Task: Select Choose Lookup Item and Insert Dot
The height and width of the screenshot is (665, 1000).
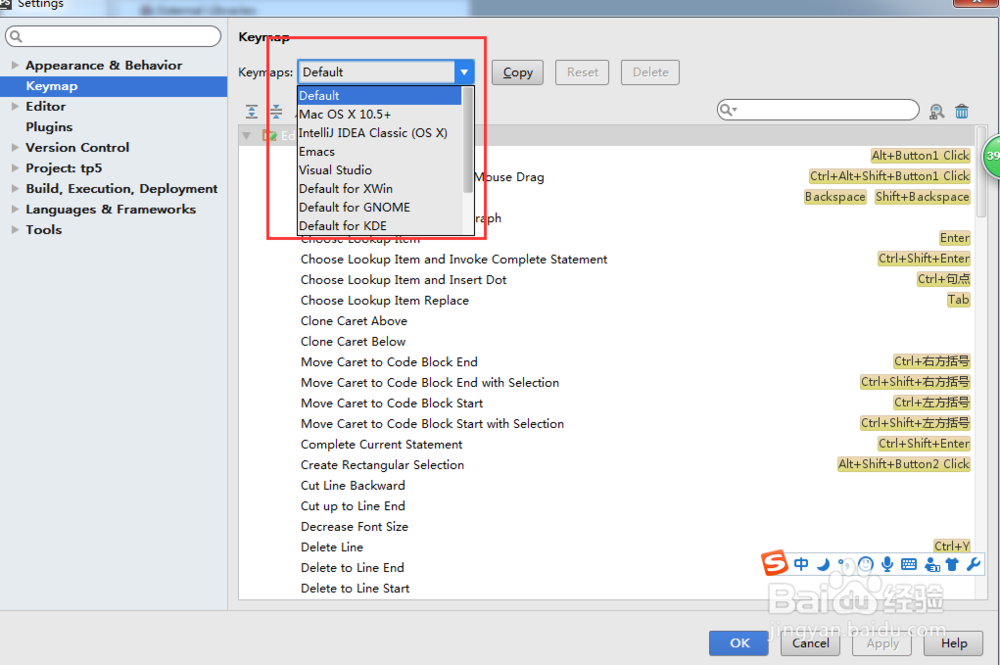Action: tap(404, 280)
